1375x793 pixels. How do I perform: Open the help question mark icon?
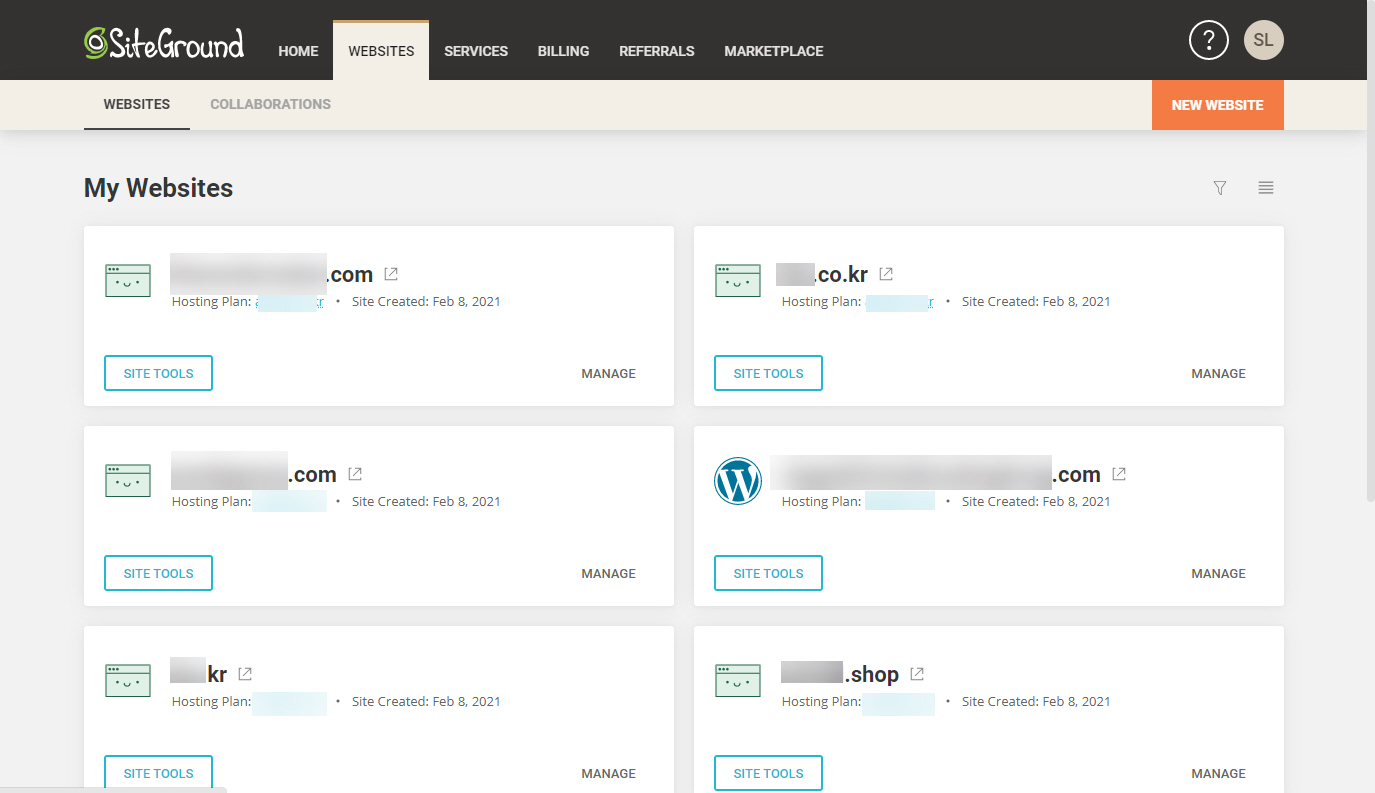tap(1208, 40)
